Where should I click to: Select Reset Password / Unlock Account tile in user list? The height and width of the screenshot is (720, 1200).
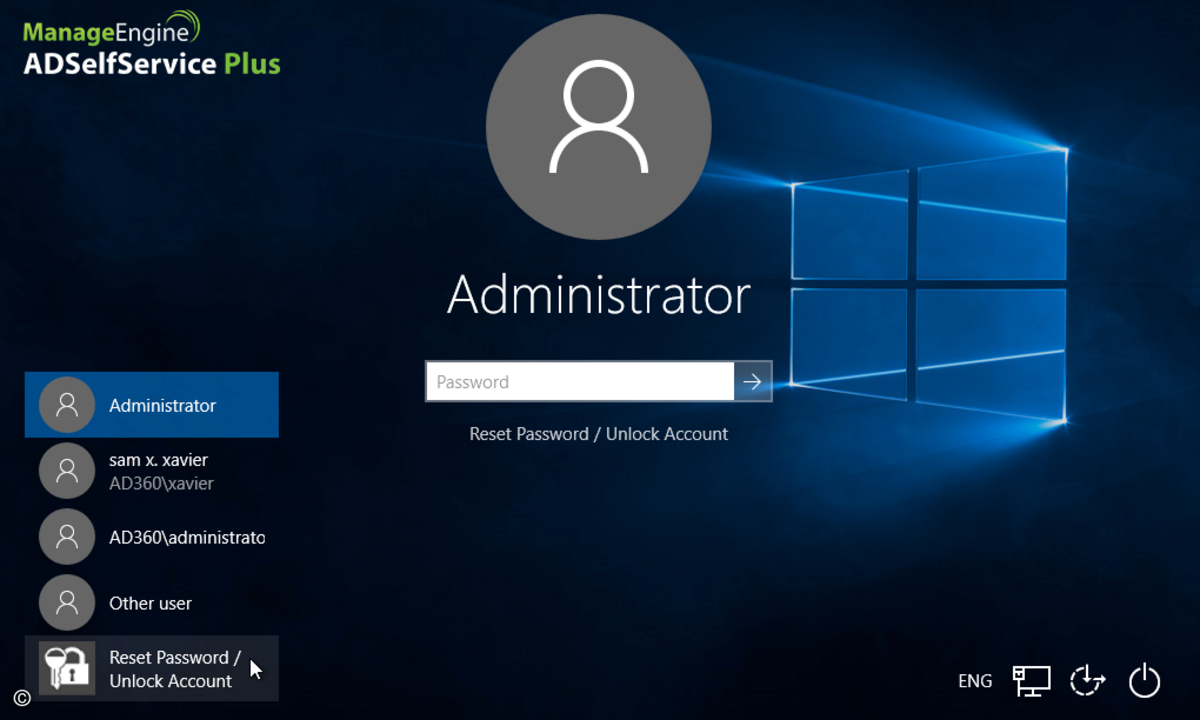(152, 668)
